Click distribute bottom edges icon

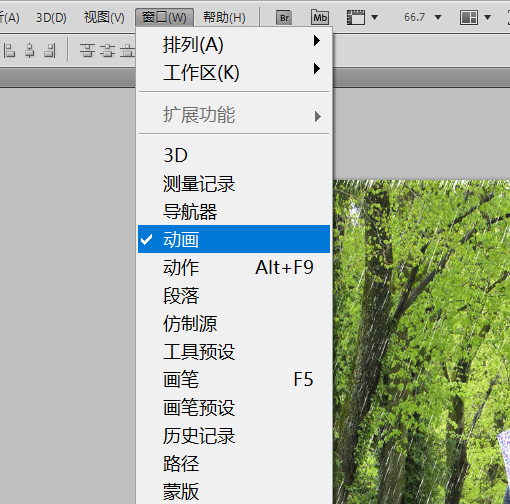tap(127, 51)
